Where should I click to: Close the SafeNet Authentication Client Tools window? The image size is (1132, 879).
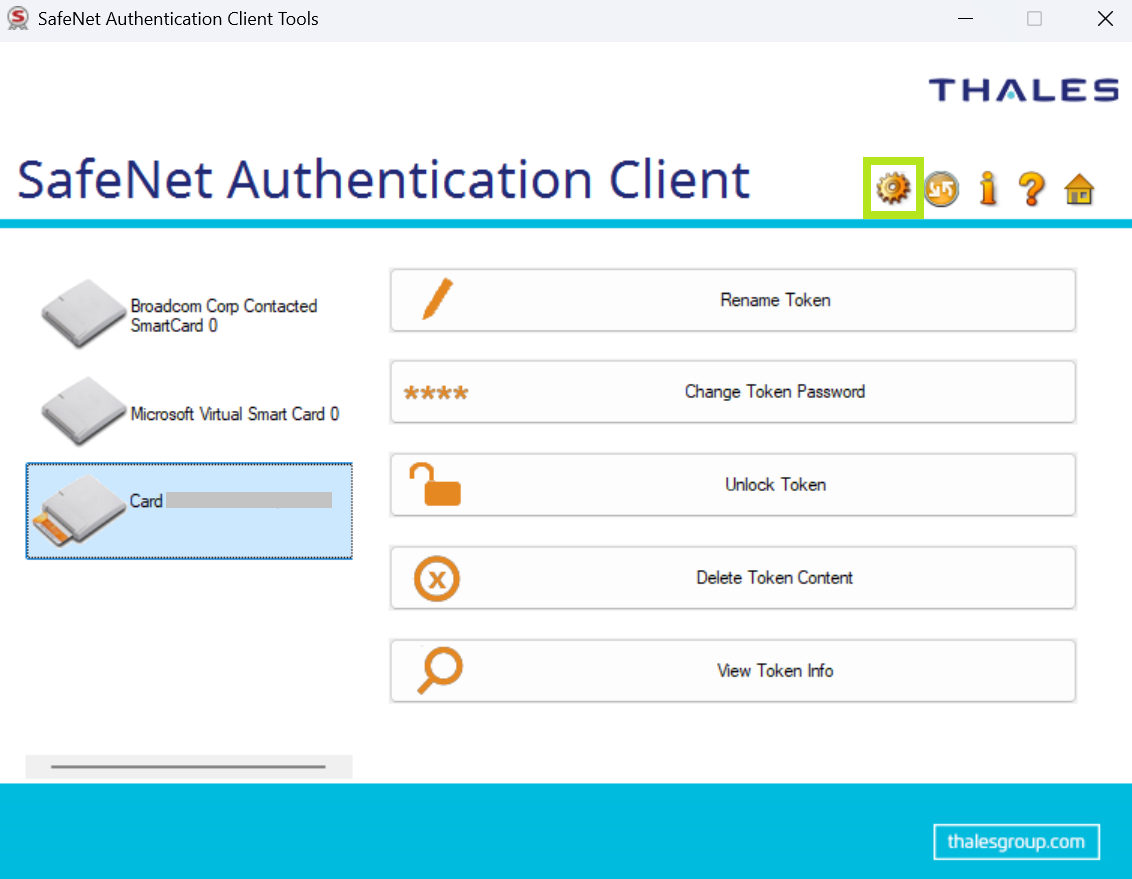(1105, 19)
